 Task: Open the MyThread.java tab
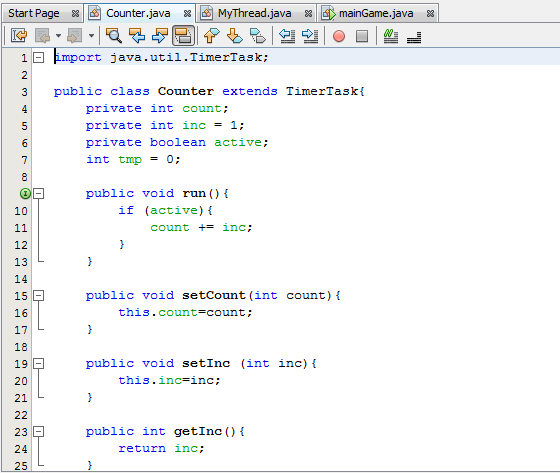(255, 13)
